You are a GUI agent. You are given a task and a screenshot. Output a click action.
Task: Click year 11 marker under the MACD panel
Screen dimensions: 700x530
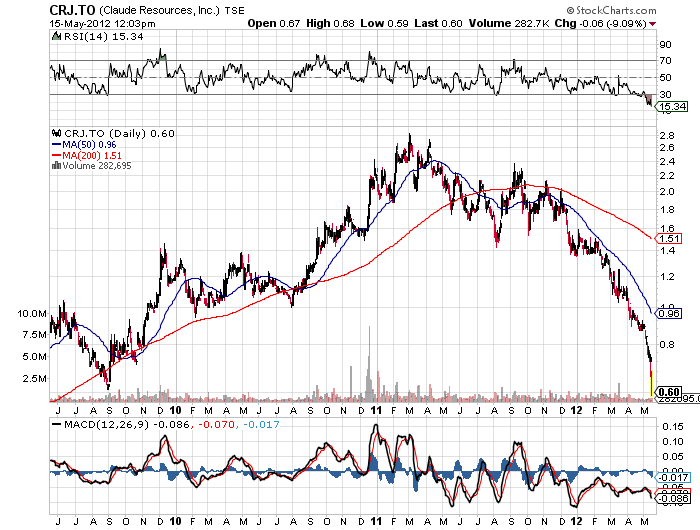pos(376,521)
